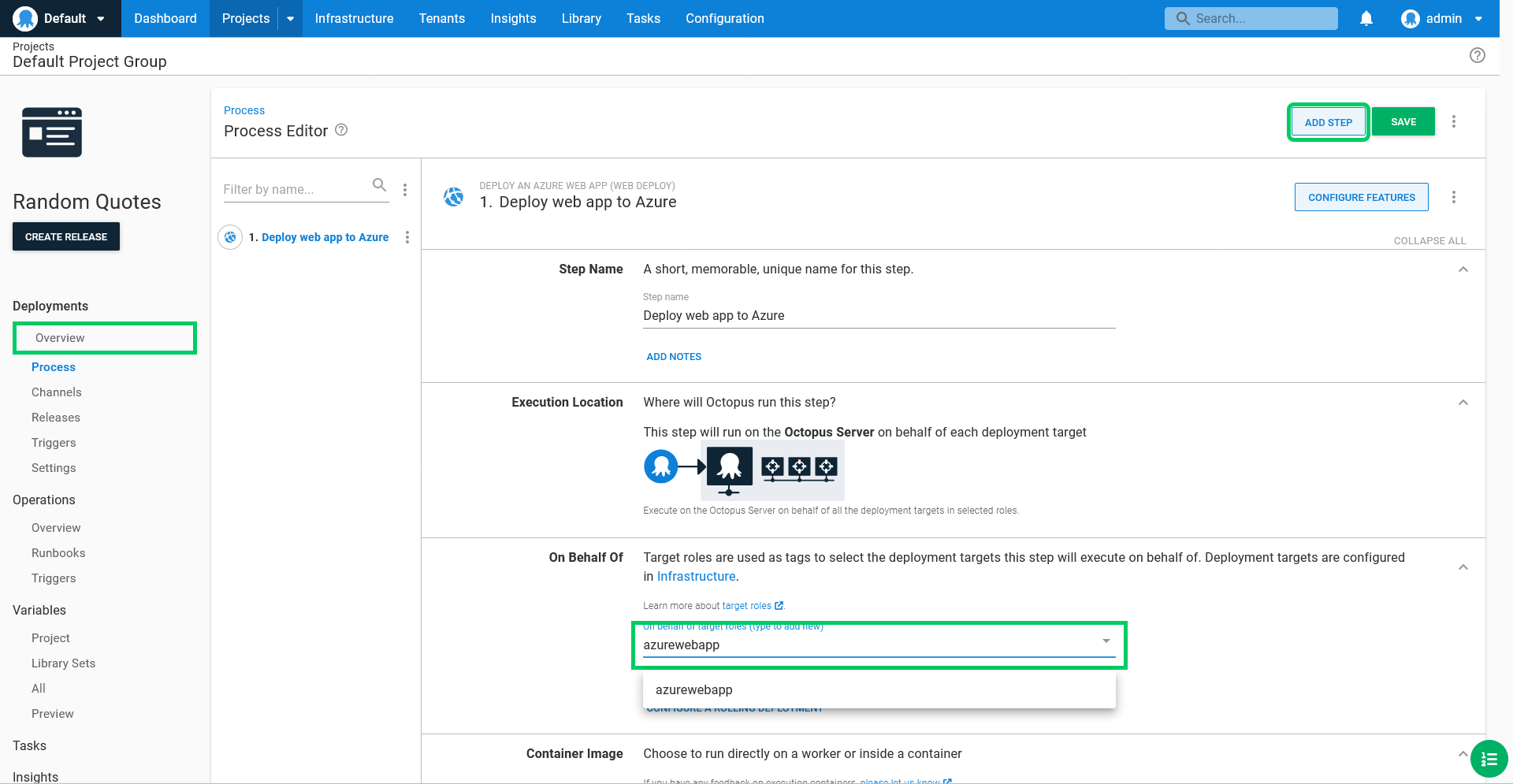This screenshot has width=1513, height=784.
Task: Click the Azure step icon in step list
Action: click(230, 237)
